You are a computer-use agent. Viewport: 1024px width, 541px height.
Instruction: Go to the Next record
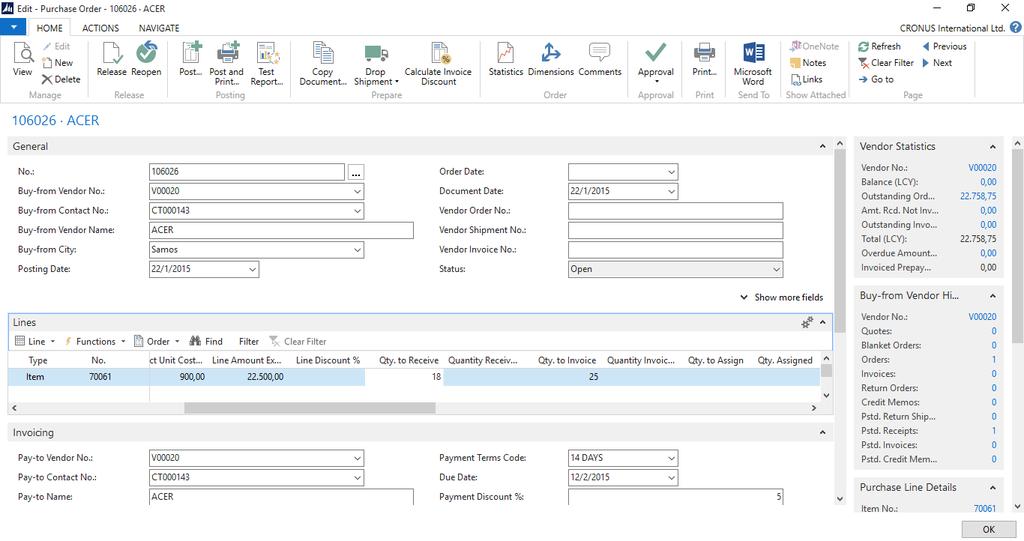point(936,63)
